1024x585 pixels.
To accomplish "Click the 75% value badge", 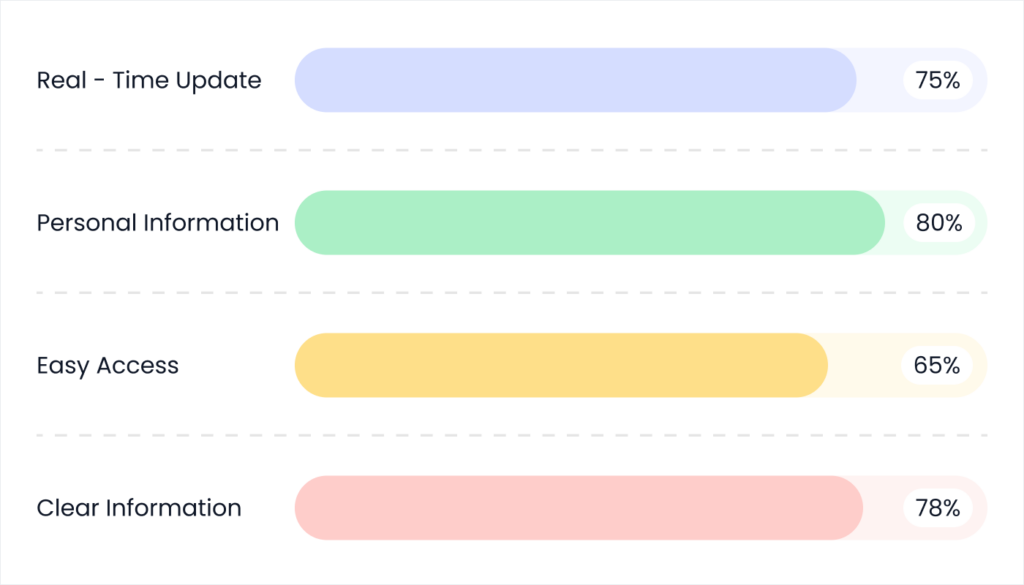I will pos(938,80).
